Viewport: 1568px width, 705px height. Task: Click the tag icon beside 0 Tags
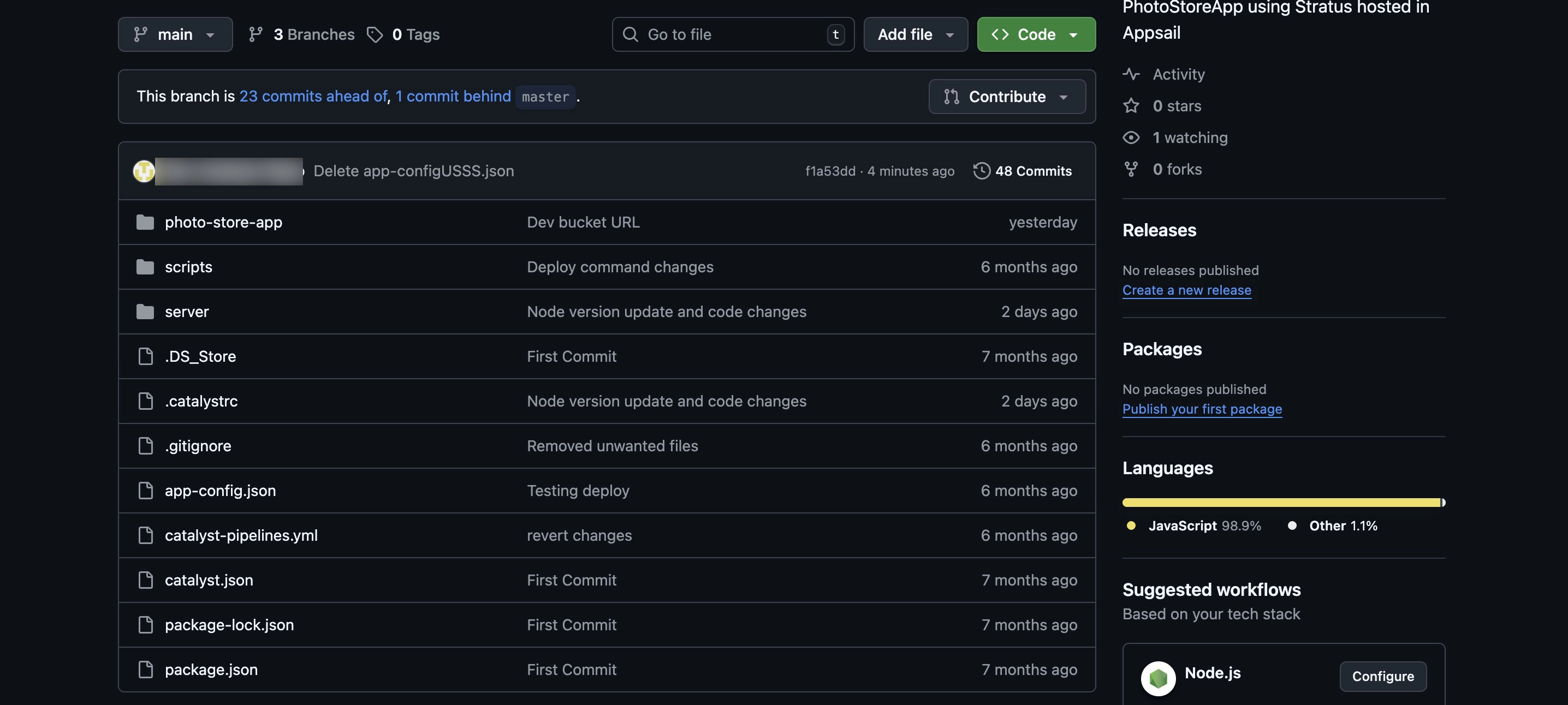[x=375, y=35]
